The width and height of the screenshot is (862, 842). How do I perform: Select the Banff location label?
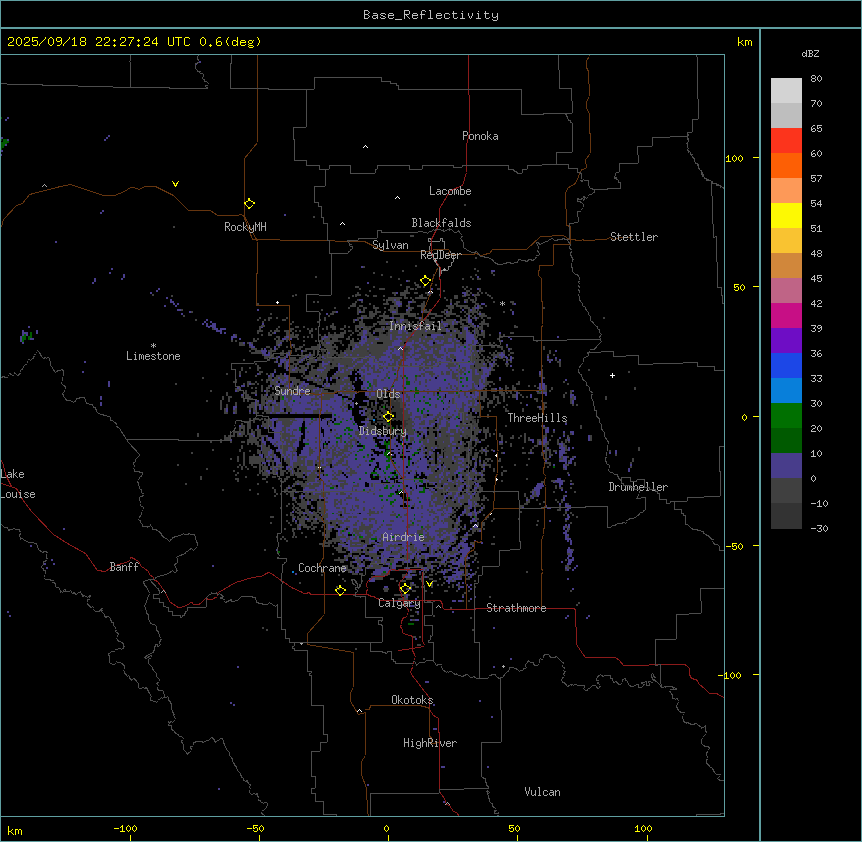tap(124, 567)
